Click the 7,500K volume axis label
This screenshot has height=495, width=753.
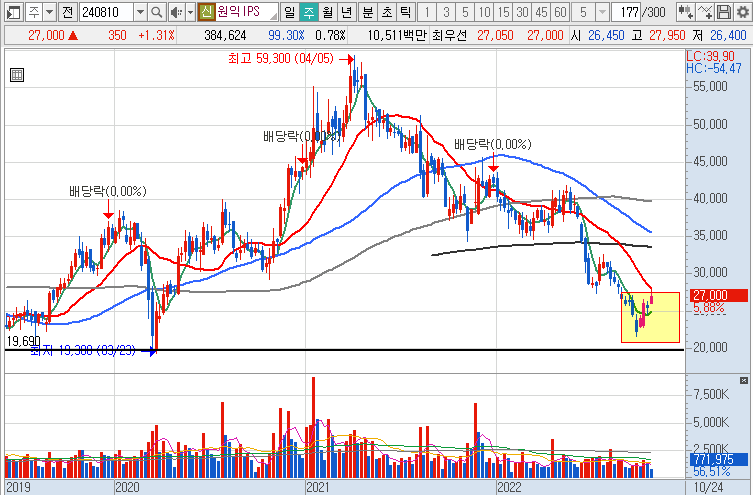(711, 394)
